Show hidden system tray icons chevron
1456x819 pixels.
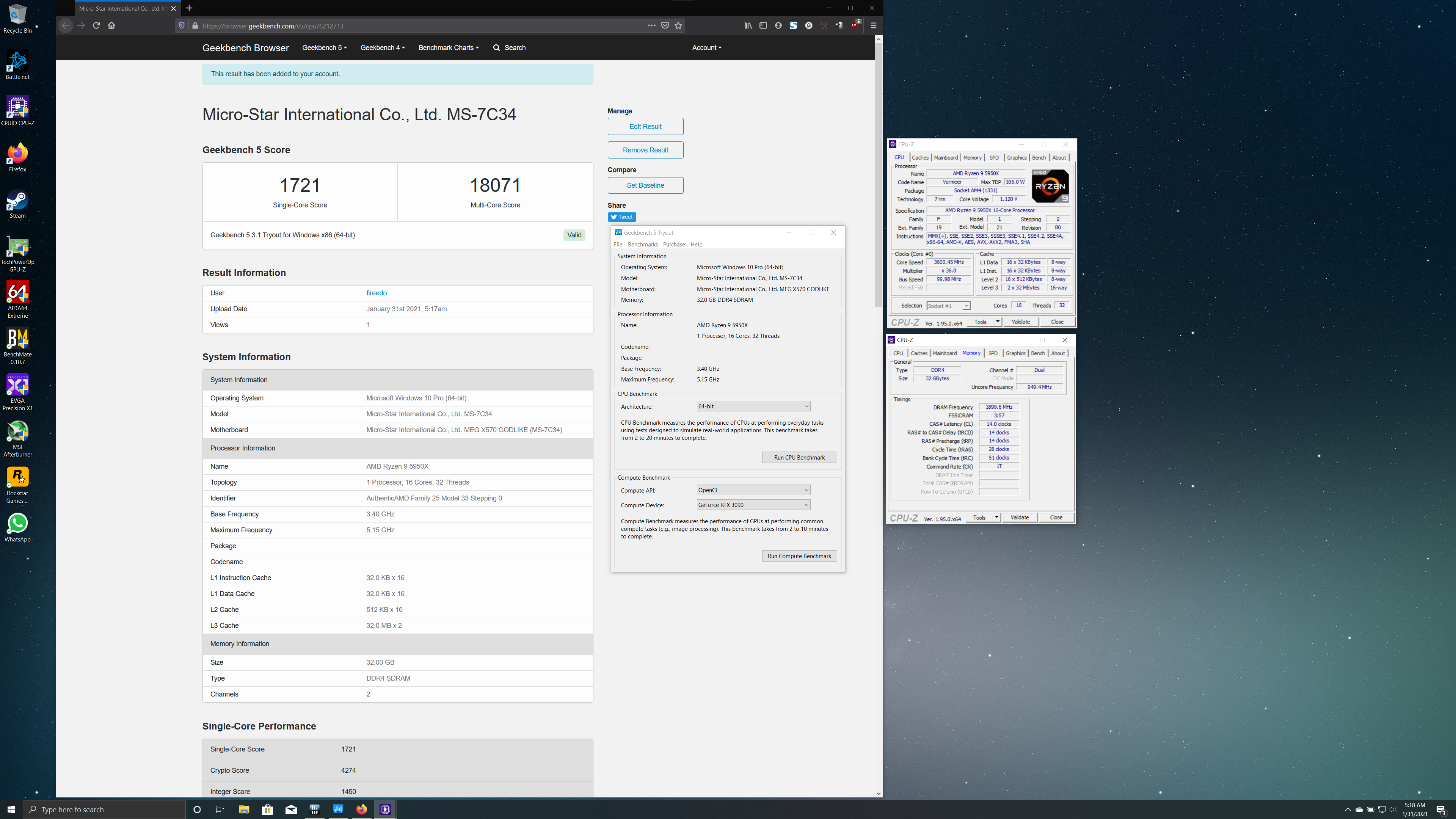1348,810
